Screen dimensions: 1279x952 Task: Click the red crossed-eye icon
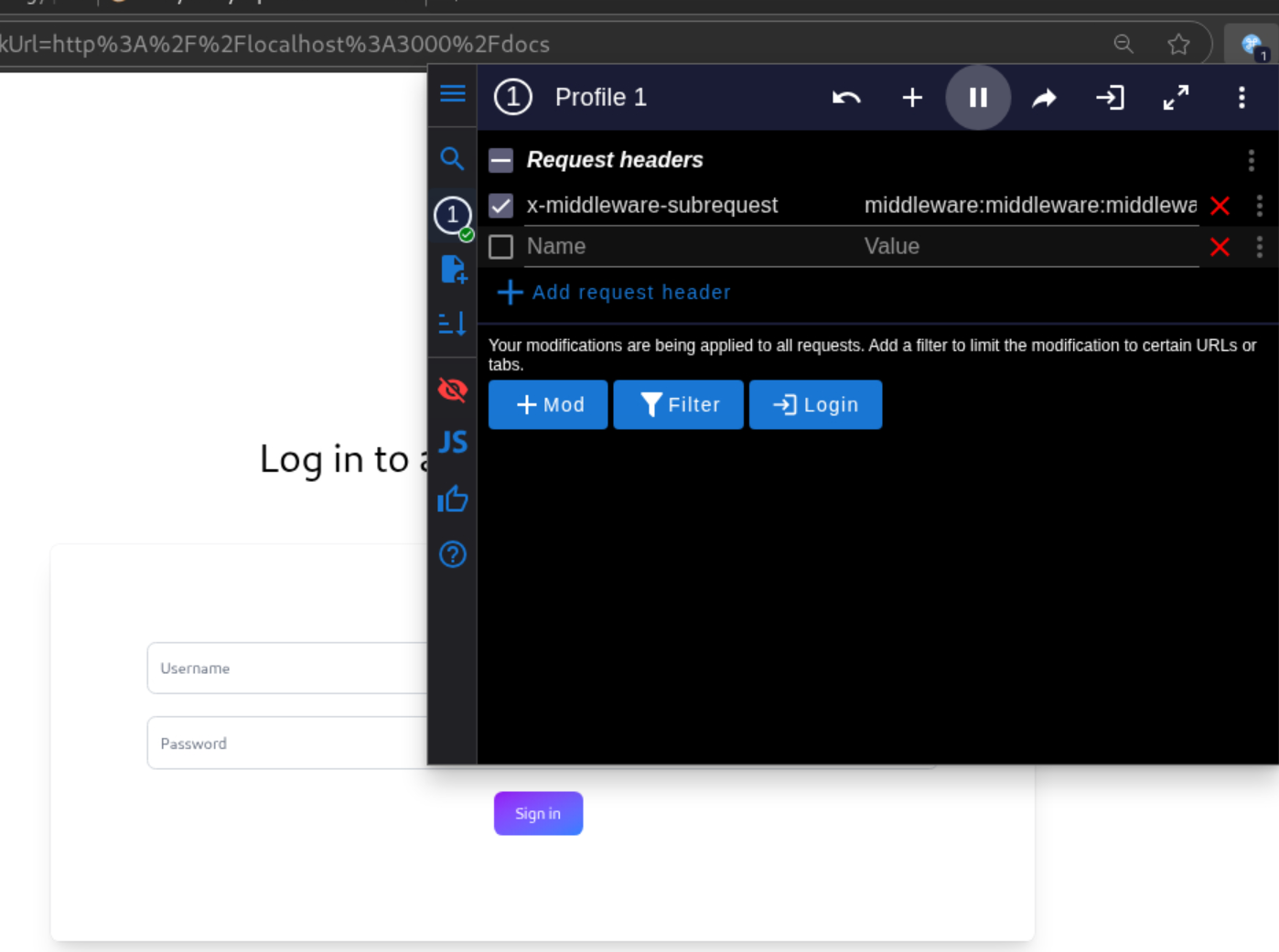pos(452,390)
